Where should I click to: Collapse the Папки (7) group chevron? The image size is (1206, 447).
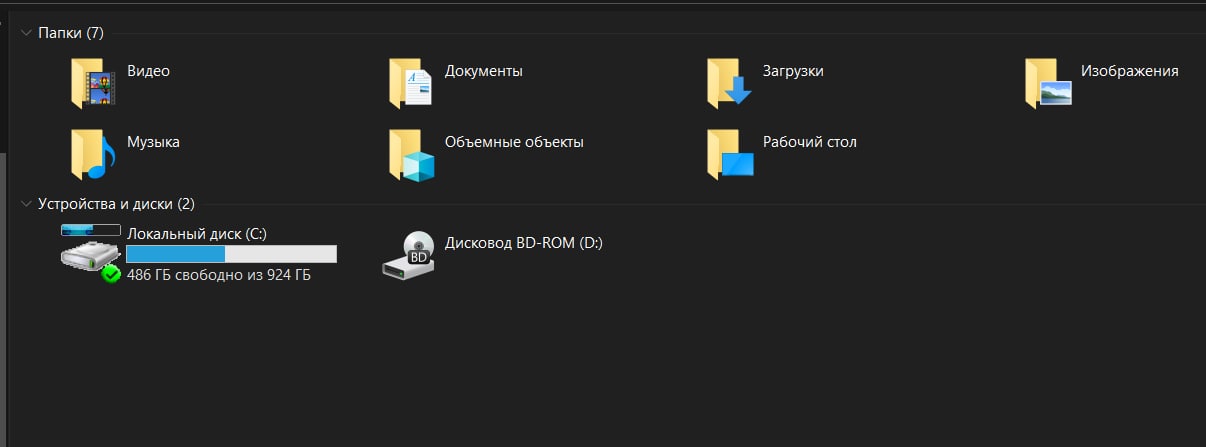(x=26, y=33)
